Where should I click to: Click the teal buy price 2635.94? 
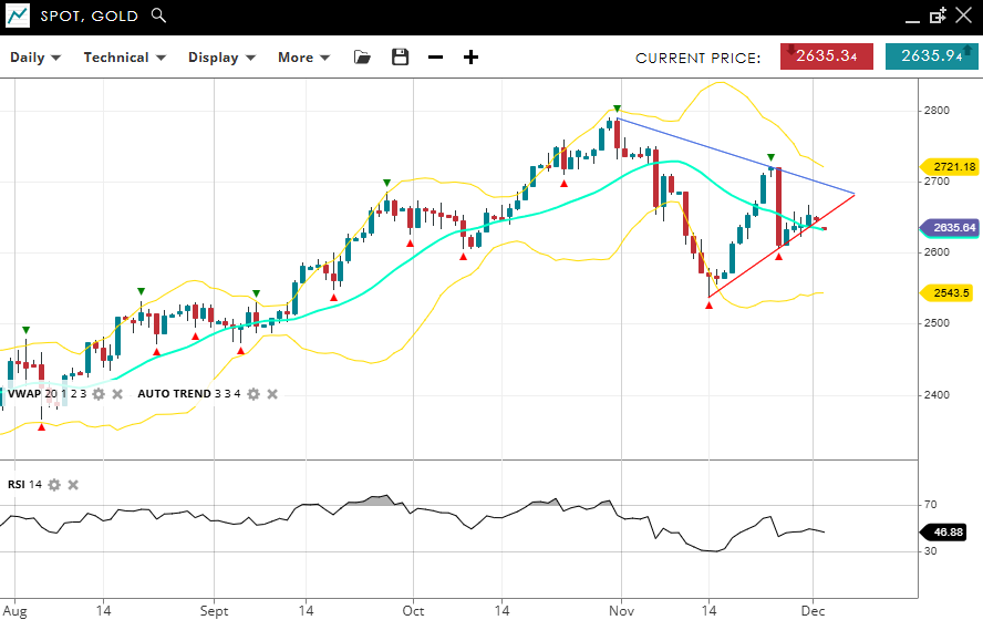[x=931, y=56]
